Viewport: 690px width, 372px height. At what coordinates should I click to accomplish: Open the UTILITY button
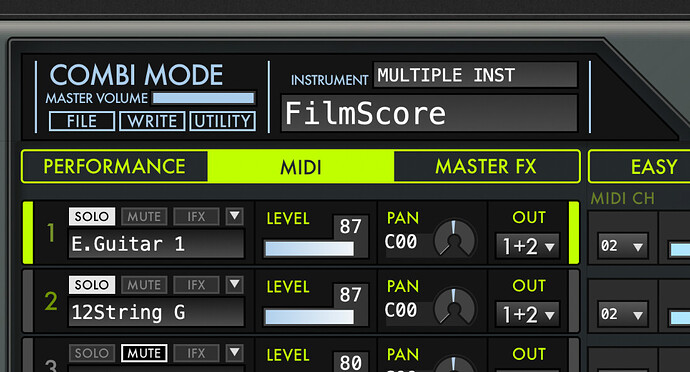[223, 121]
